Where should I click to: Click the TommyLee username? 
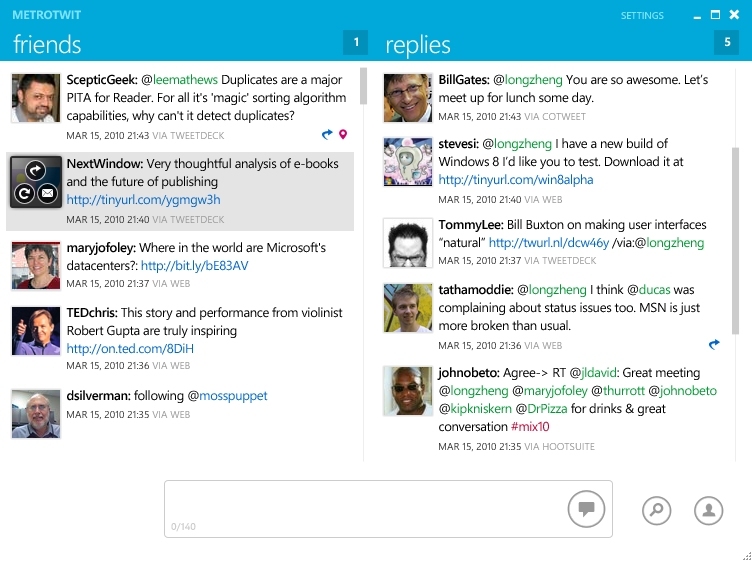(471, 225)
